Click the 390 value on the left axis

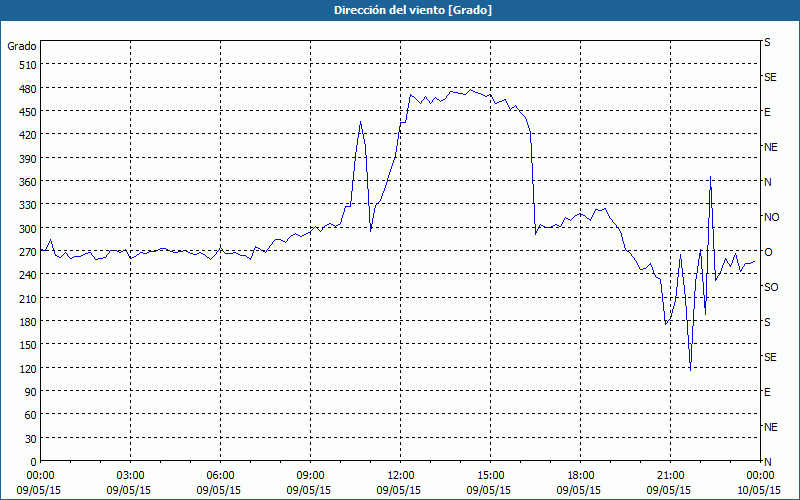point(28,159)
